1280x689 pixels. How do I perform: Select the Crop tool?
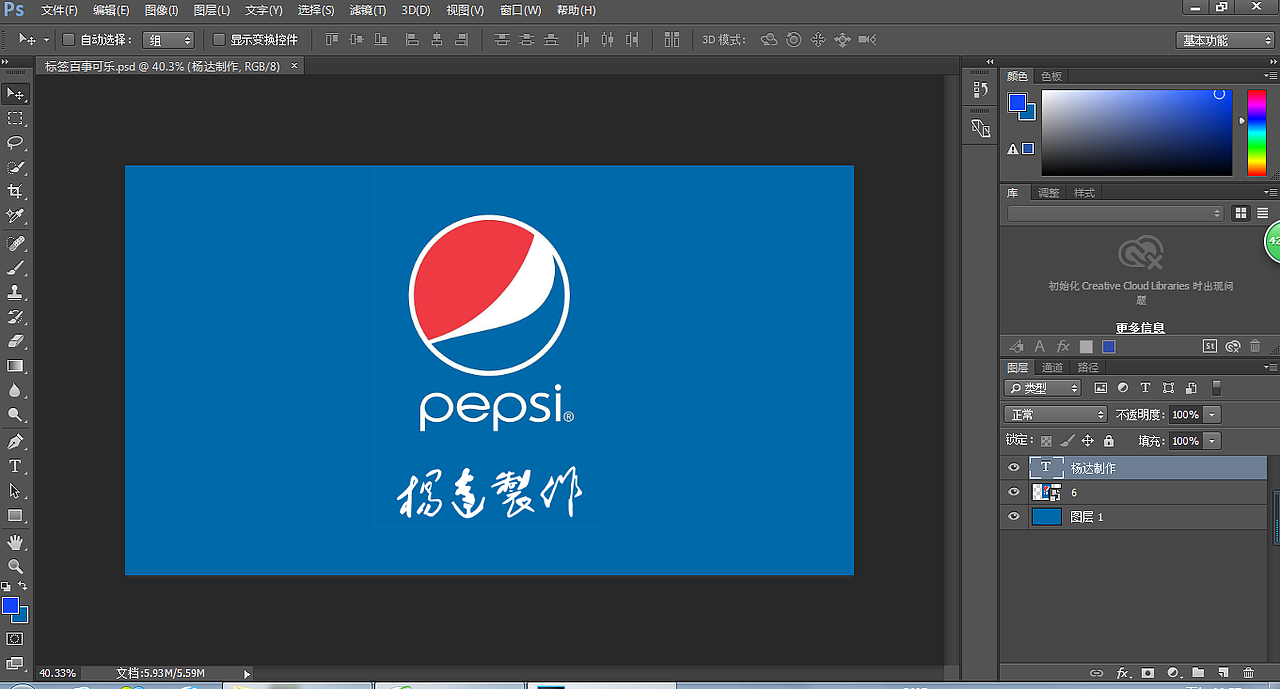pyautogui.click(x=15, y=191)
